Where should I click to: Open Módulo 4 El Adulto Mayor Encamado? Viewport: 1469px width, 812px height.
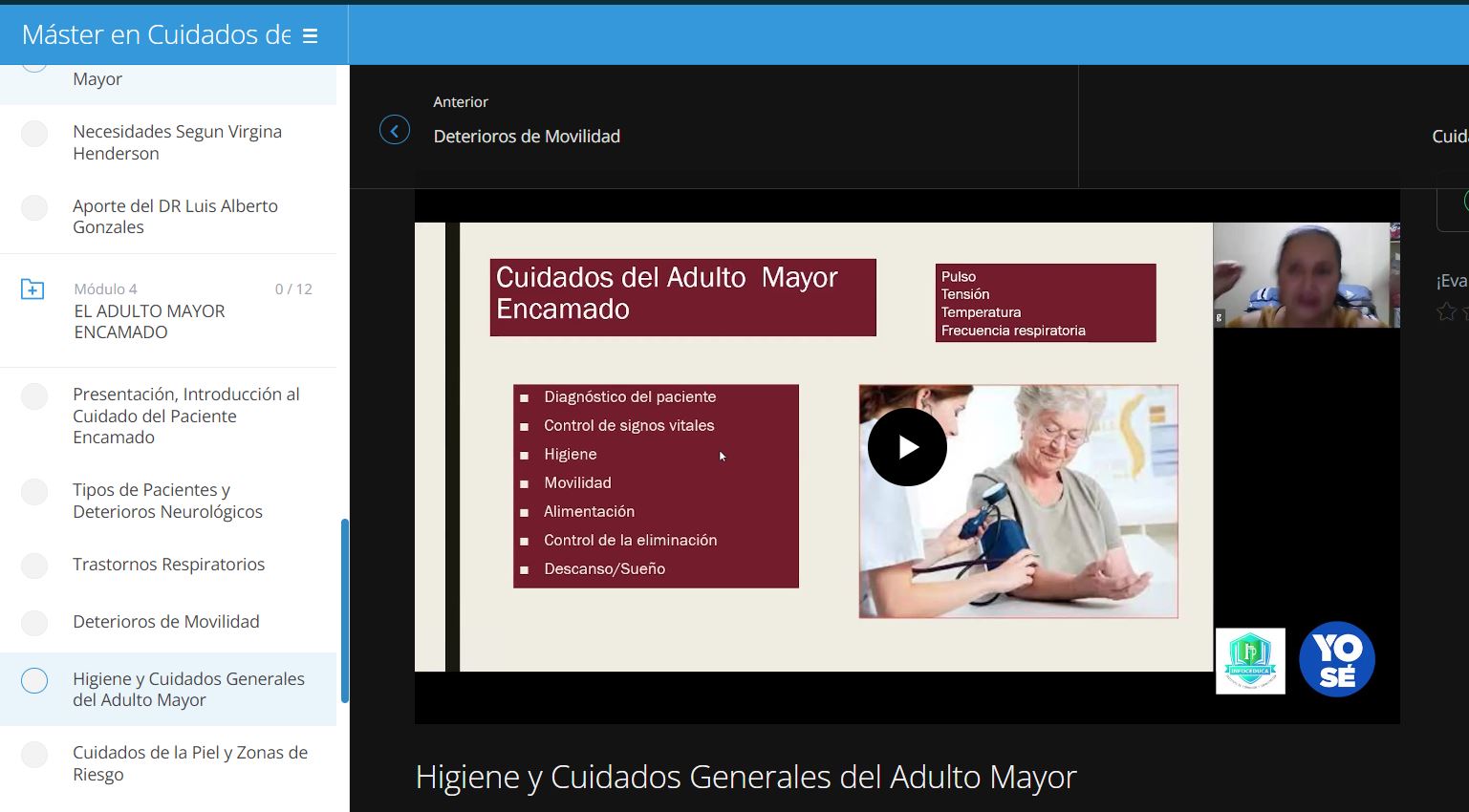click(x=150, y=321)
